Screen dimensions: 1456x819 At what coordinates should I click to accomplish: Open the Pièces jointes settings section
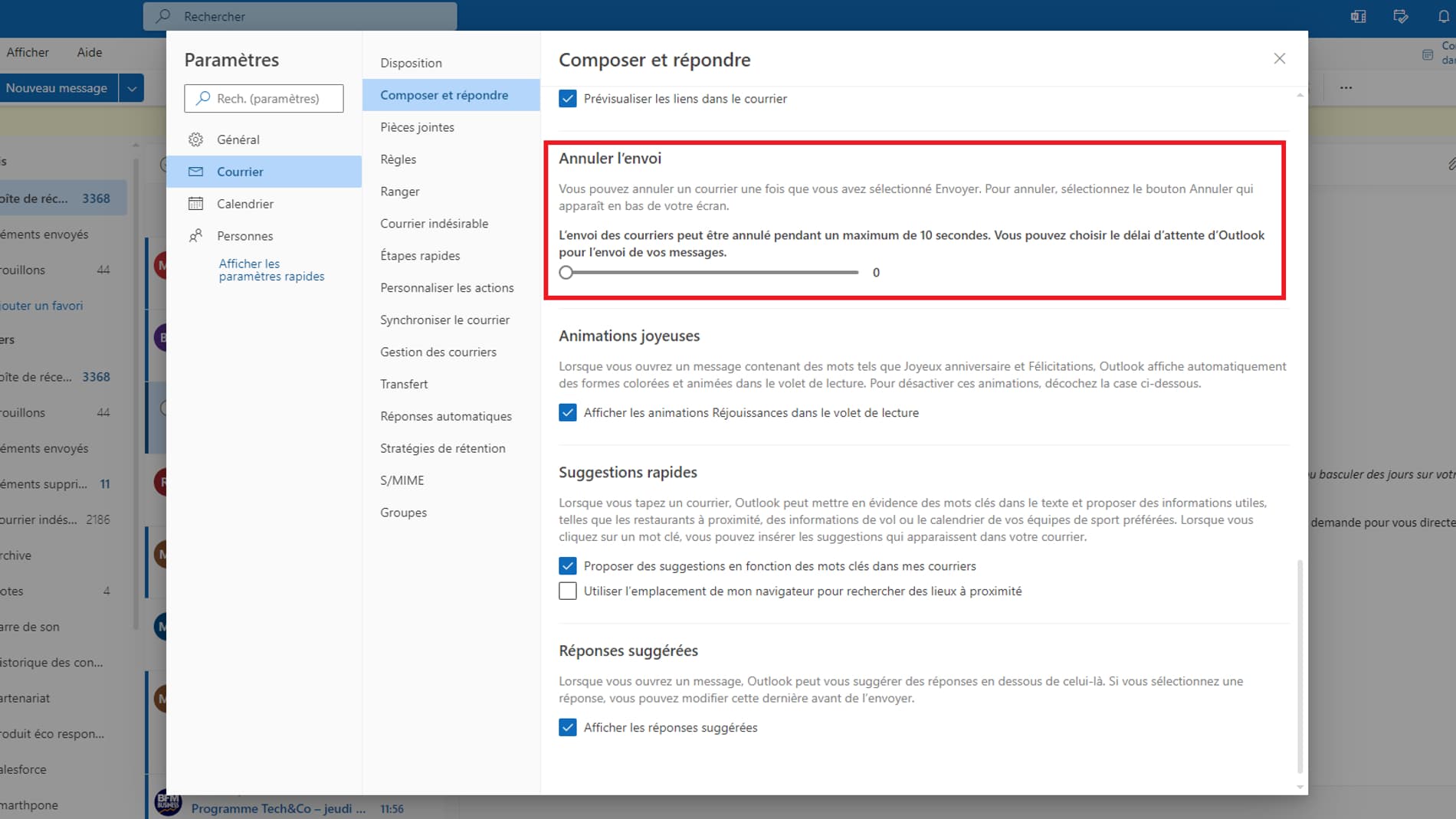coord(417,127)
